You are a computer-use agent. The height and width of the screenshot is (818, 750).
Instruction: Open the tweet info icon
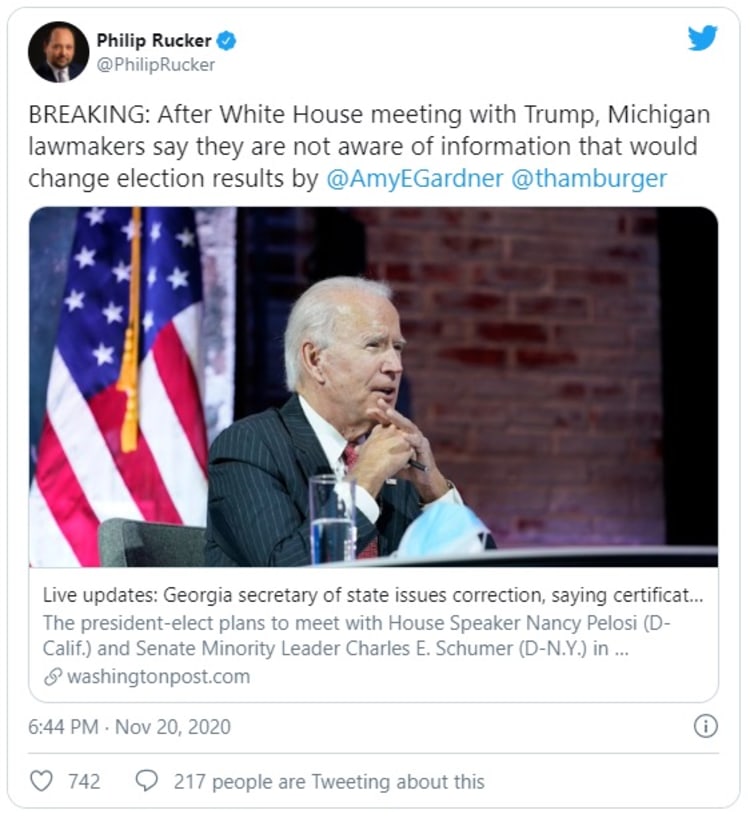click(x=705, y=726)
